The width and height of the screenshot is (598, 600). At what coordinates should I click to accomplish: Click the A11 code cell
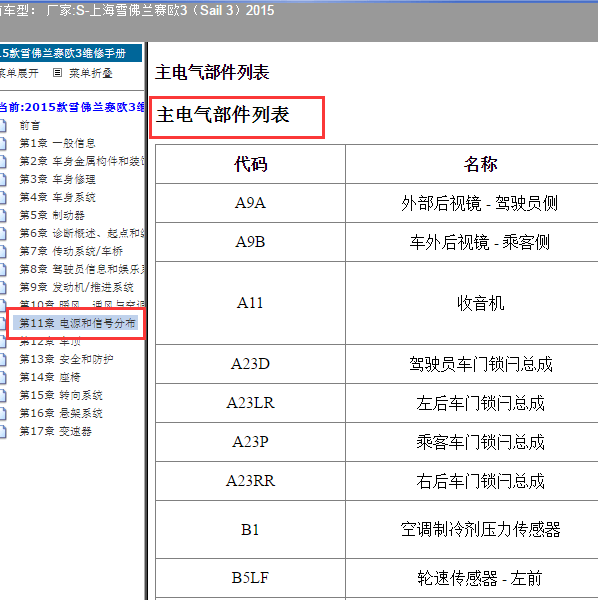pos(251,303)
